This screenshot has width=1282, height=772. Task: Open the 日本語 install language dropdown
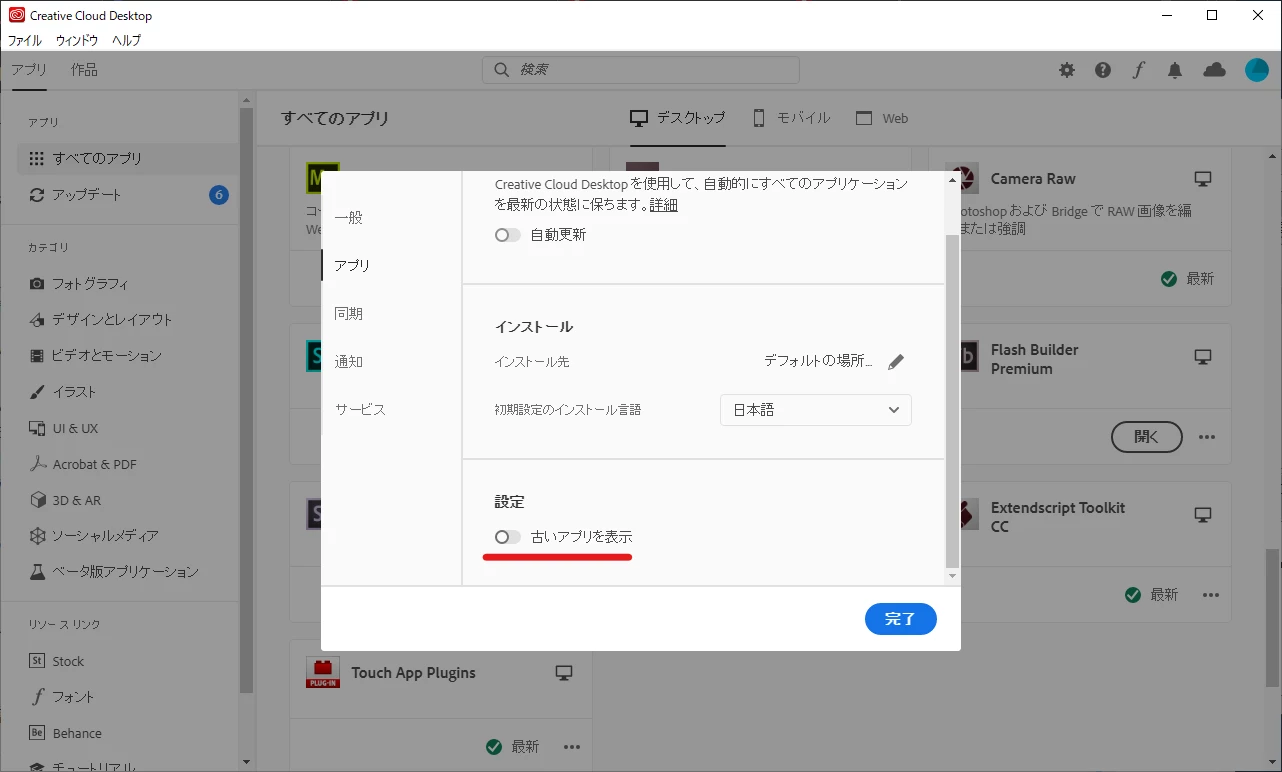[816, 410]
